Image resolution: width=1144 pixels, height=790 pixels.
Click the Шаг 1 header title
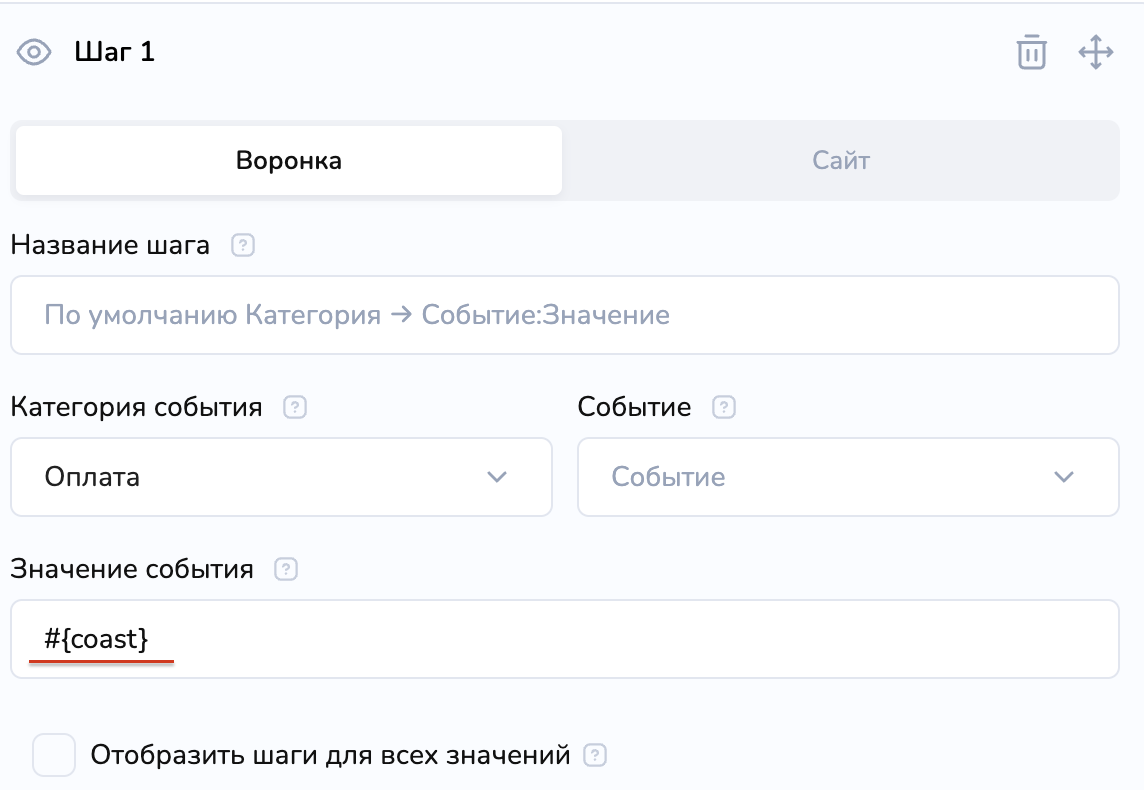pyautogui.click(x=114, y=52)
